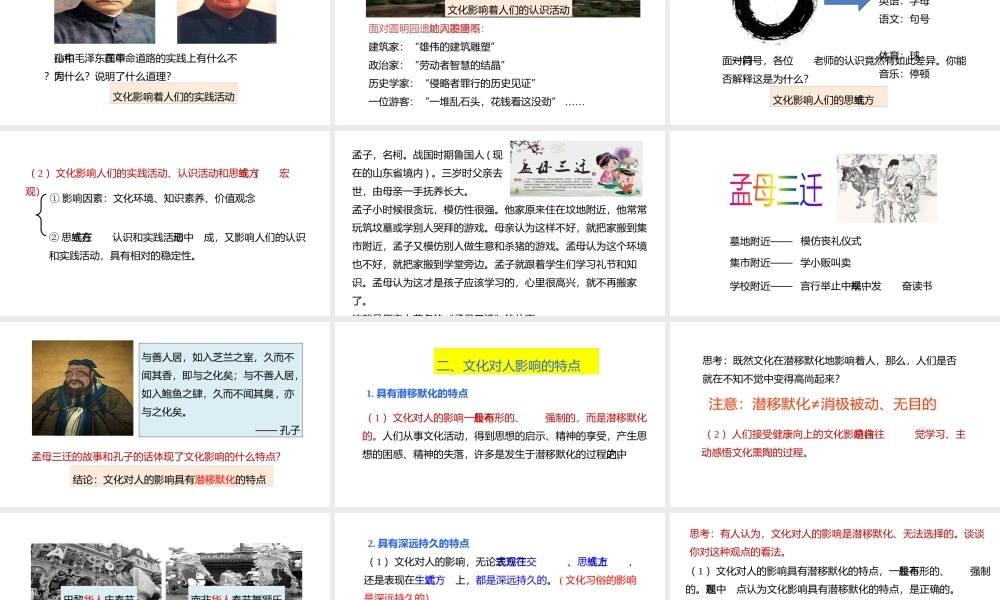The height and width of the screenshot is (600, 1000).
Task: Open the slide with two black-and-white photos
Action: [x=165, y=557]
